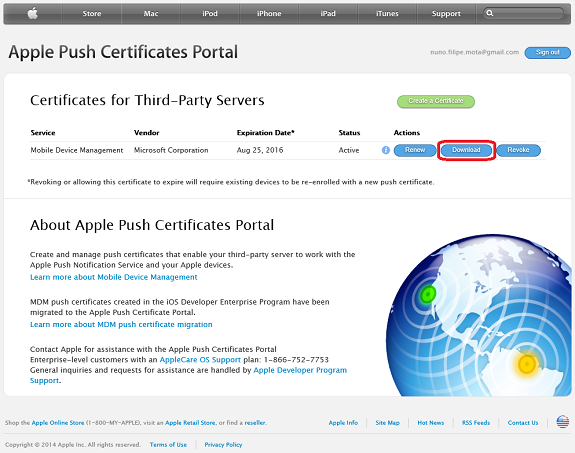Open the Apple Retail Store link
Image resolution: width=575 pixels, height=453 pixels.
(x=190, y=423)
